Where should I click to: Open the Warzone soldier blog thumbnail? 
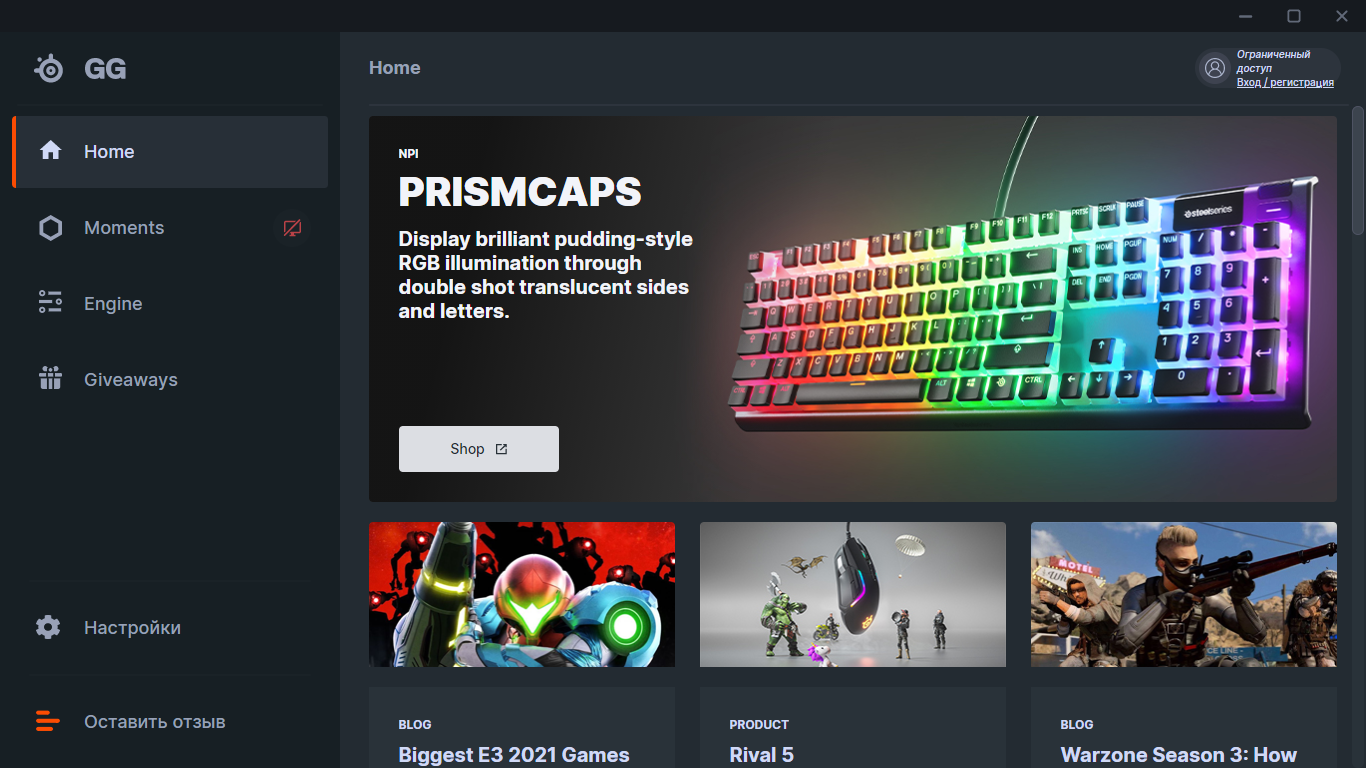pyautogui.click(x=1184, y=594)
